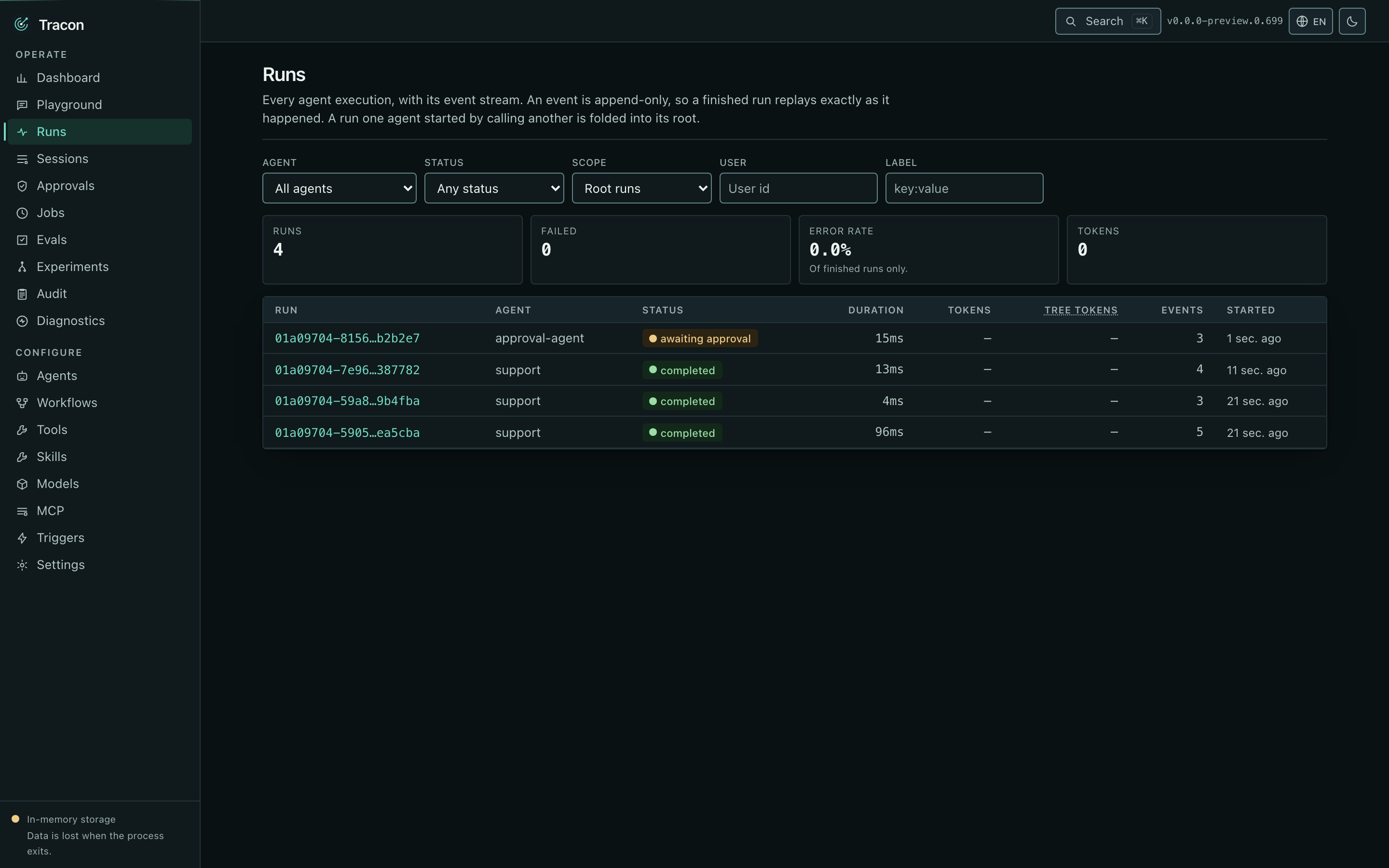Switch language with EN button
The height and width of the screenshot is (868, 1389).
click(1310, 21)
